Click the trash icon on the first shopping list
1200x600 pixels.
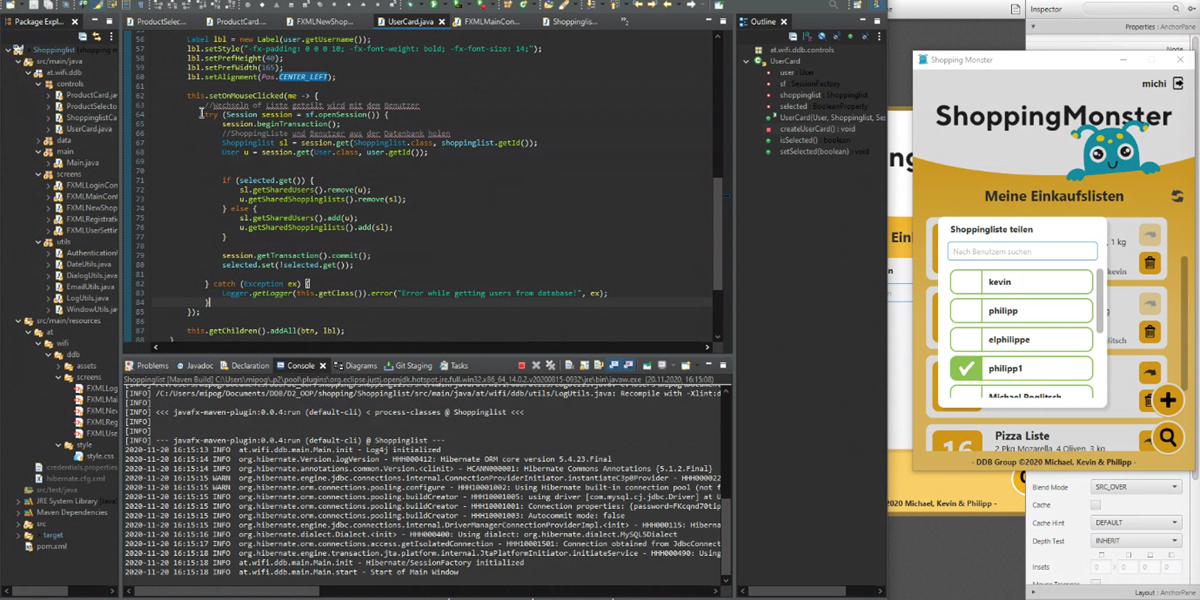pos(1149,264)
